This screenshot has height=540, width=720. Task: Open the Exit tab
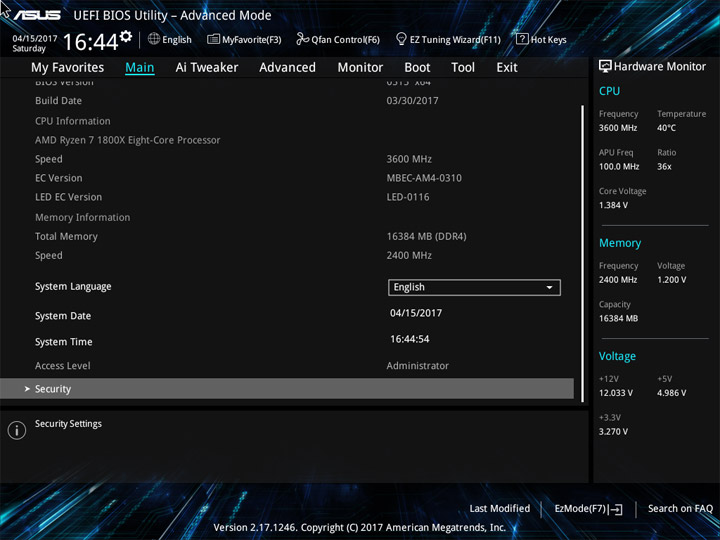pos(507,68)
